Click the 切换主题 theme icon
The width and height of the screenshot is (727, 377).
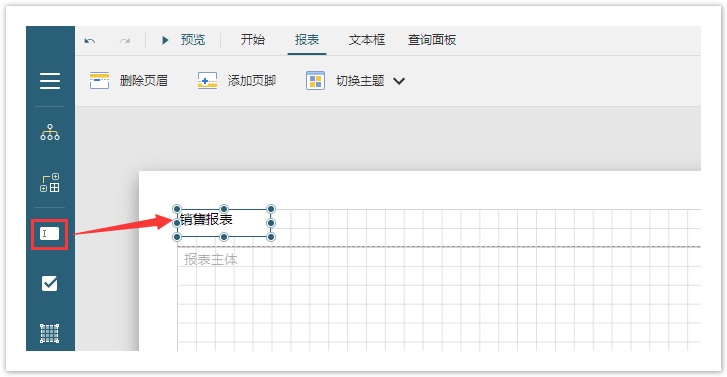(x=315, y=81)
